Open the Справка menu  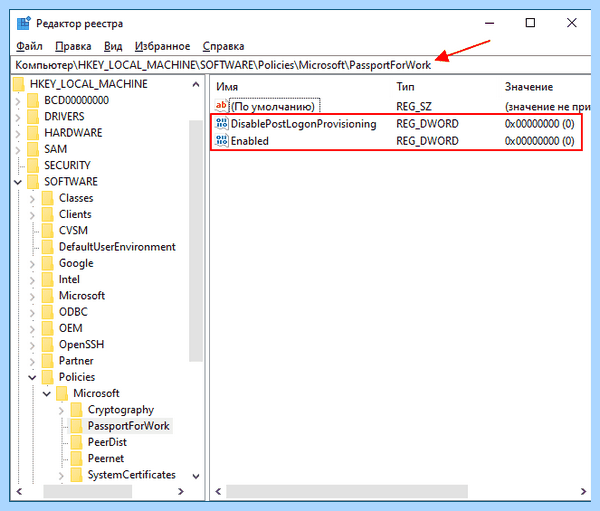(x=223, y=46)
